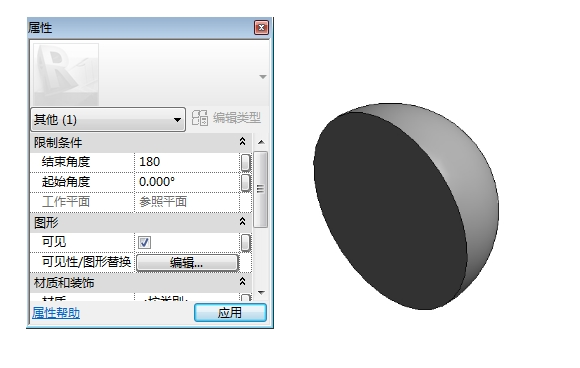Click the Revit type preview thumbnail
The width and height of the screenshot is (580, 368).
(66, 74)
